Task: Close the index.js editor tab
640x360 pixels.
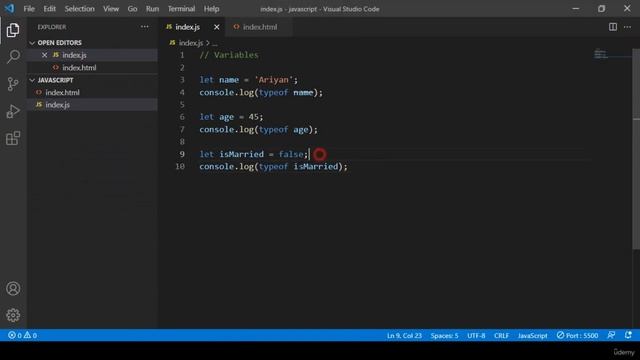Action: coord(217,27)
